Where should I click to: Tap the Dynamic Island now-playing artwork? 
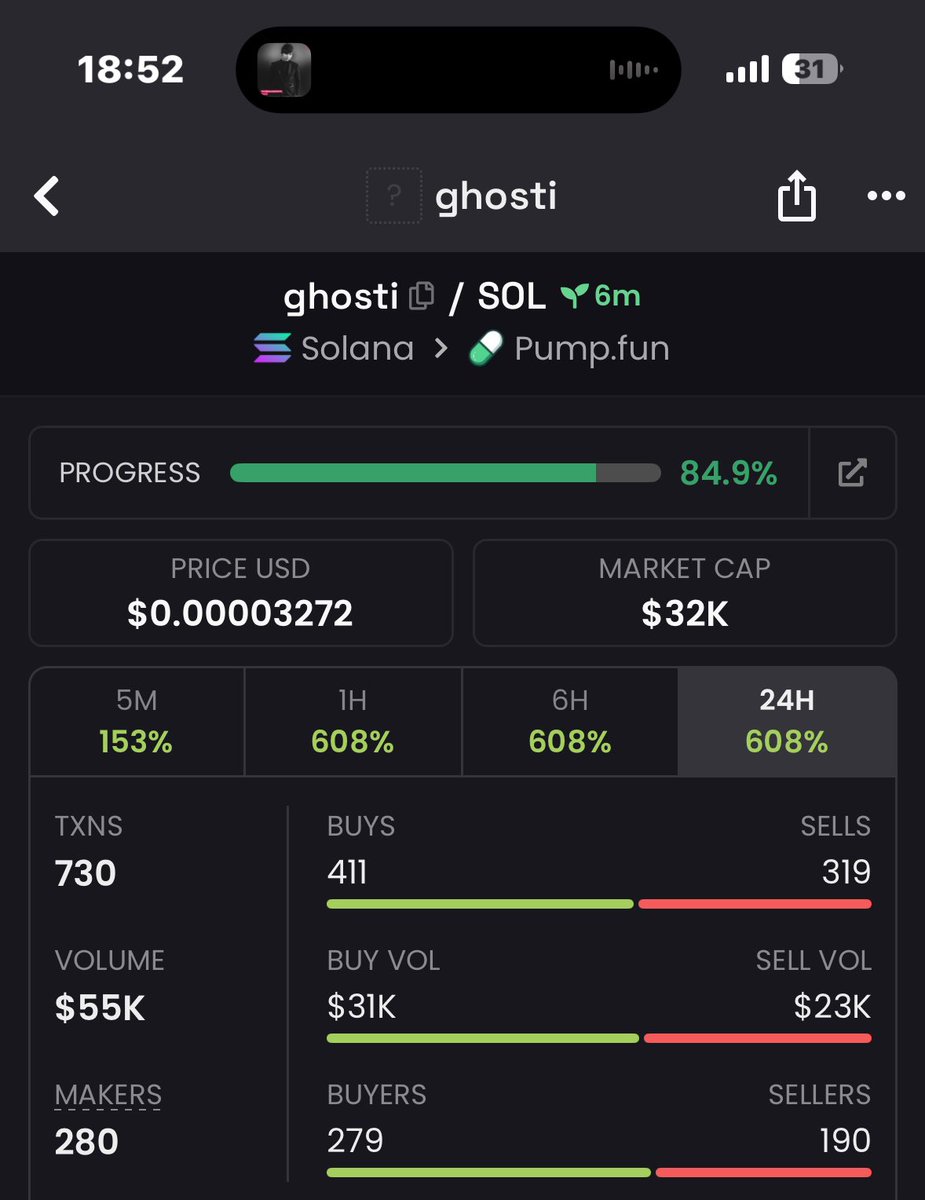click(x=284, y=70)
